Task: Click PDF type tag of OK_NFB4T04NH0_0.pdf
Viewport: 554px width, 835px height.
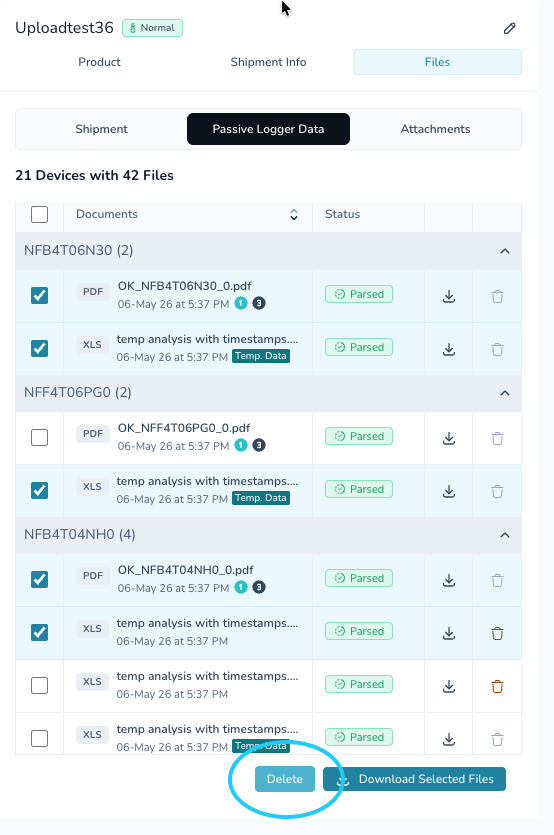Action: pos(93,576)
